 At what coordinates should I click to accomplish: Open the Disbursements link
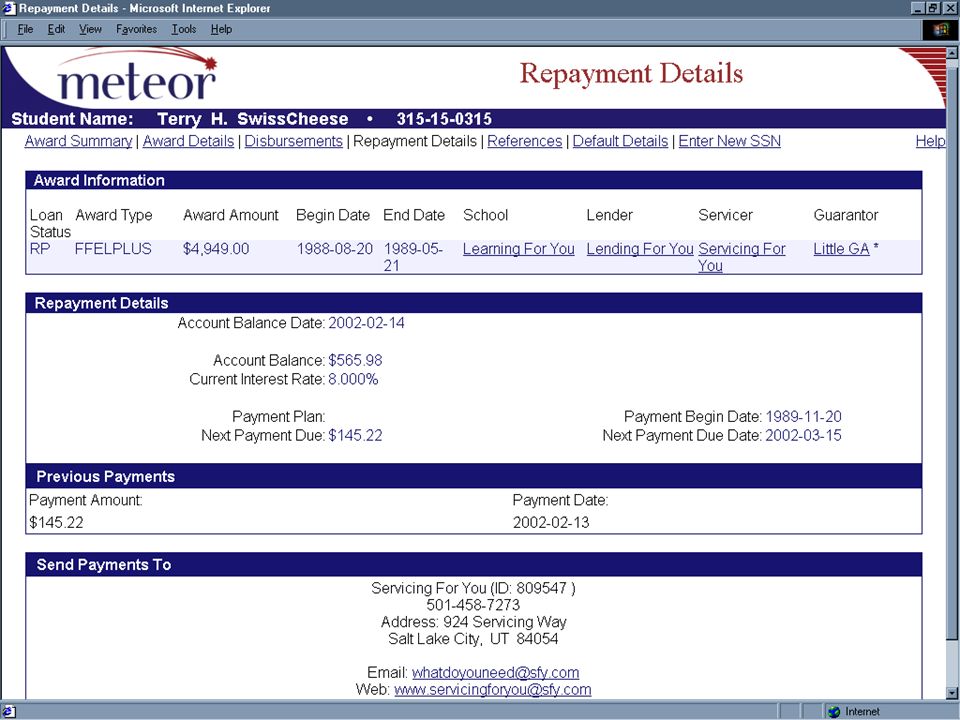(x=293, y=141)
